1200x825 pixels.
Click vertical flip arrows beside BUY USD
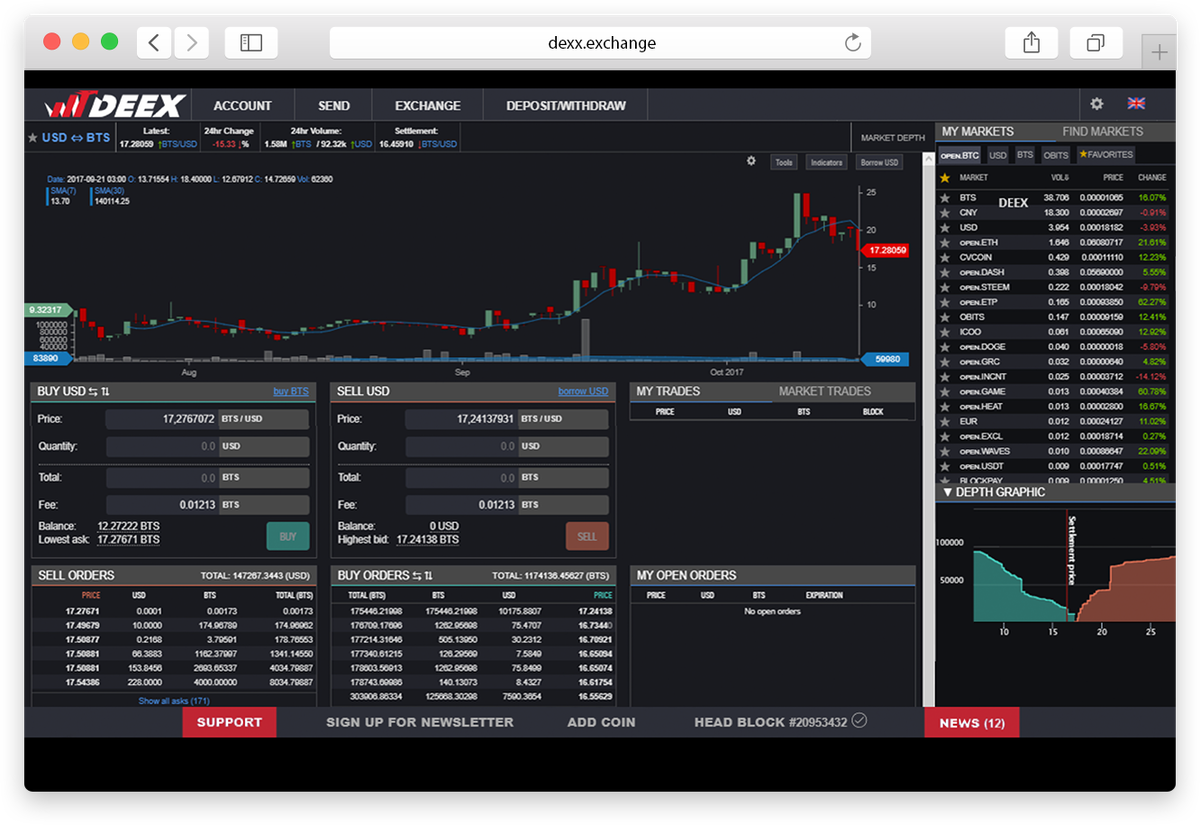[105, 391]
